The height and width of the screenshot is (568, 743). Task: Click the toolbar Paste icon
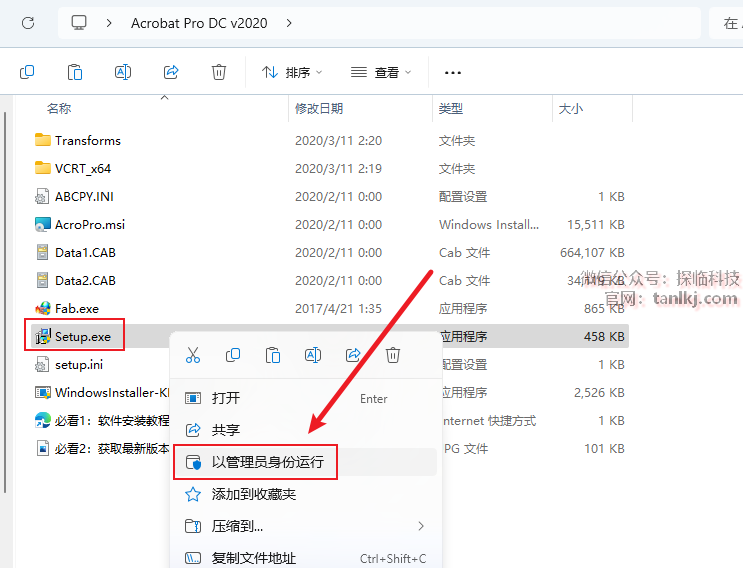[75, 72]
